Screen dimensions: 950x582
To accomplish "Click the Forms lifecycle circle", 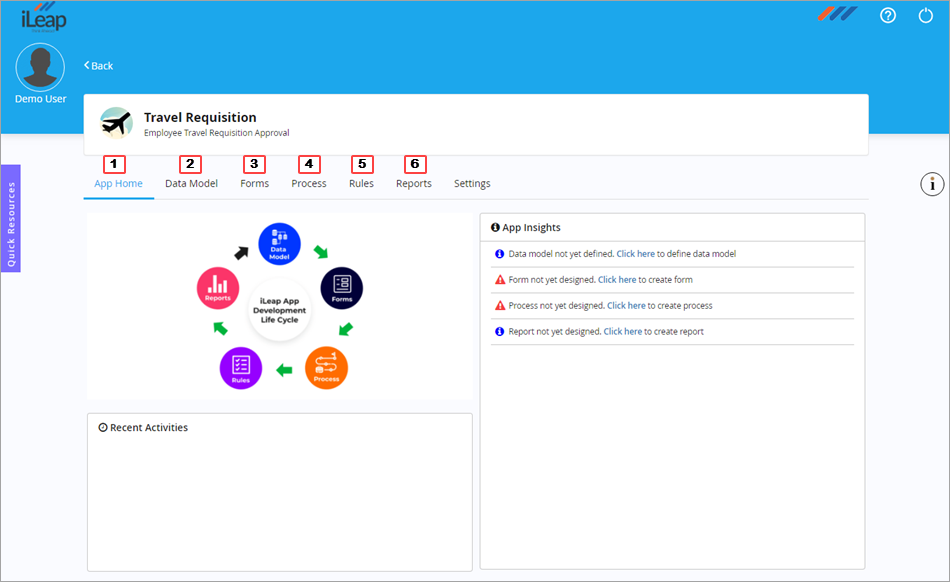I will [x=342, y=288].
